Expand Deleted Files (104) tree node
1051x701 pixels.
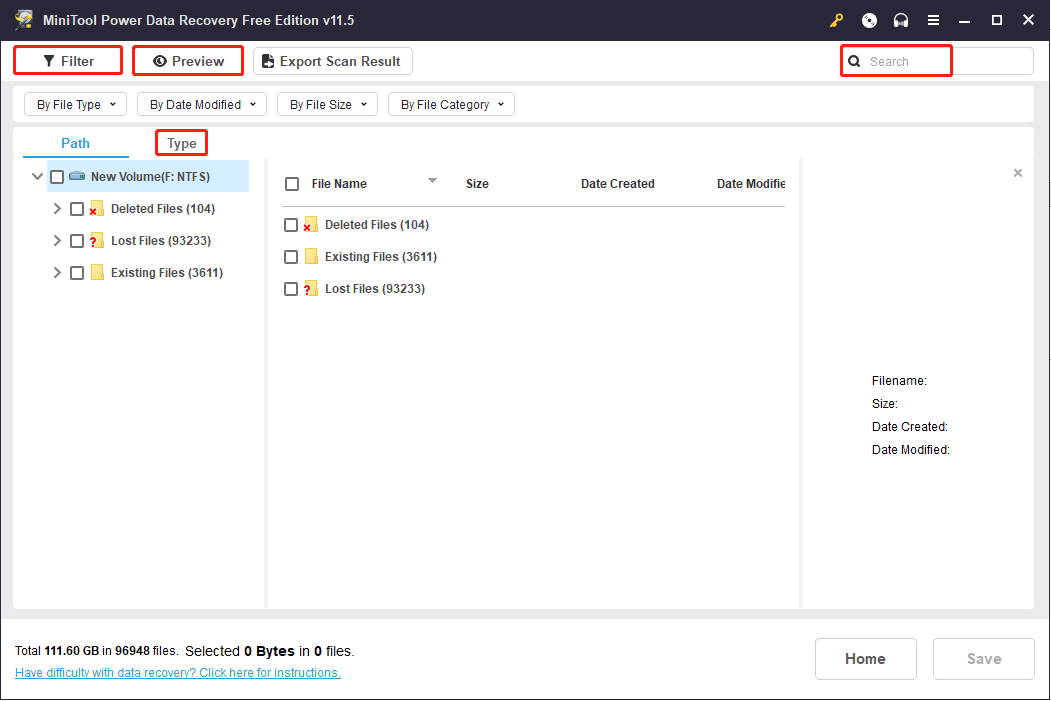coord(57,208)
